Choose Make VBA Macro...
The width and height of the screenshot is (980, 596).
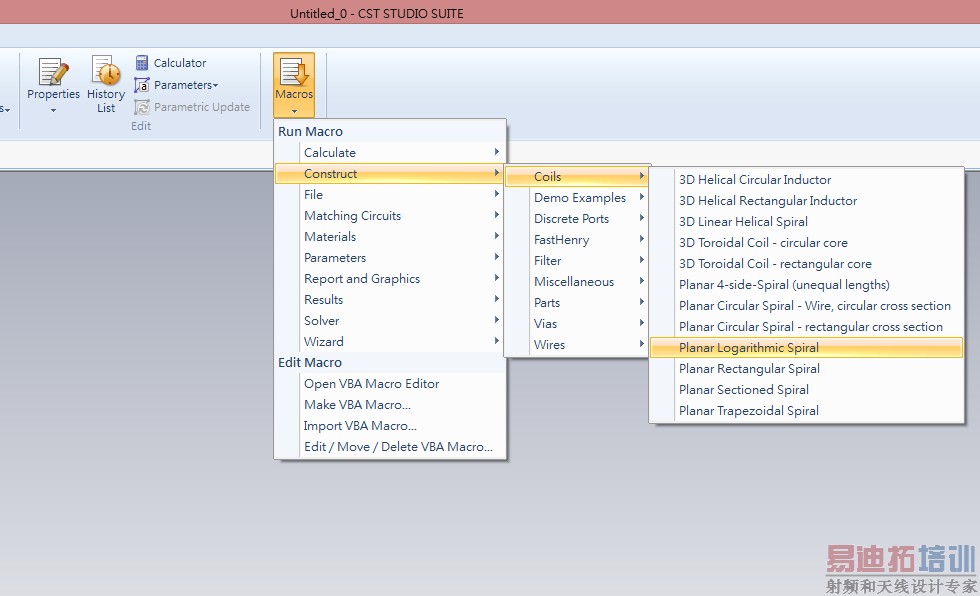point(390,405)
